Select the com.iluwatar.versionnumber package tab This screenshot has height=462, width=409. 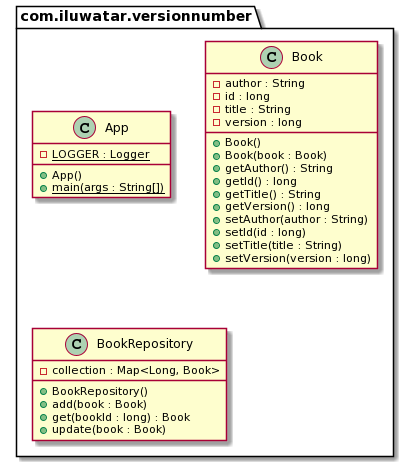[136, 16]
